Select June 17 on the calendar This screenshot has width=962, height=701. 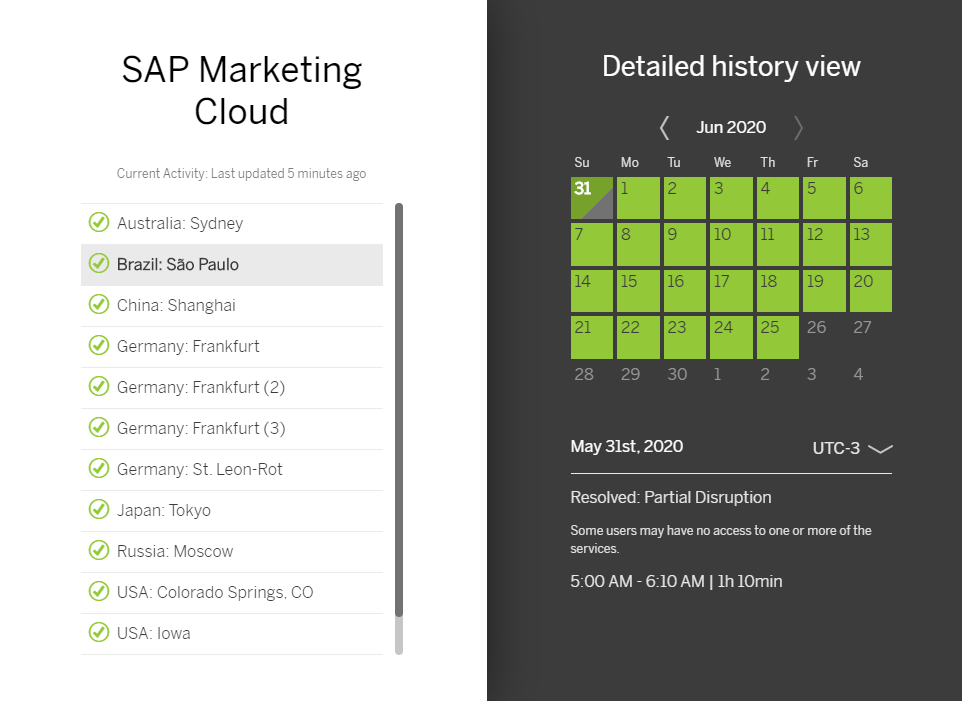point(731,291)
